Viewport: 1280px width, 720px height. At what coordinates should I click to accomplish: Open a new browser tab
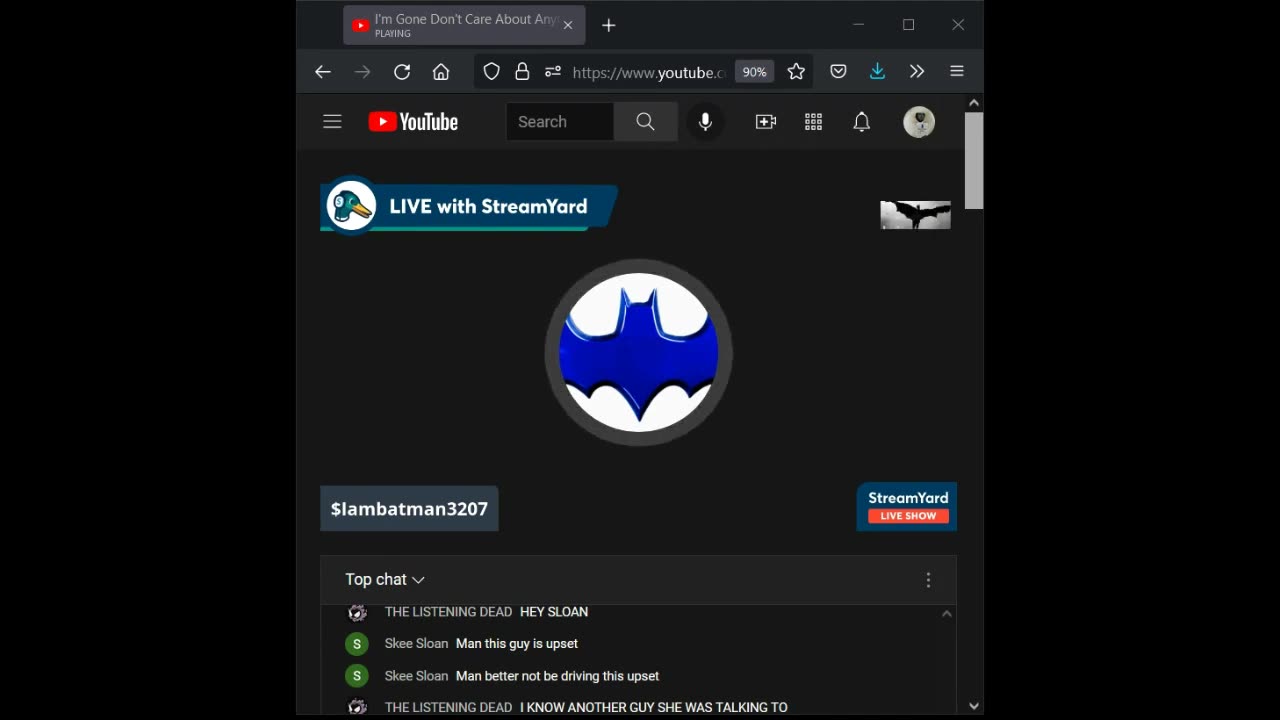click(x=609, y=25)
